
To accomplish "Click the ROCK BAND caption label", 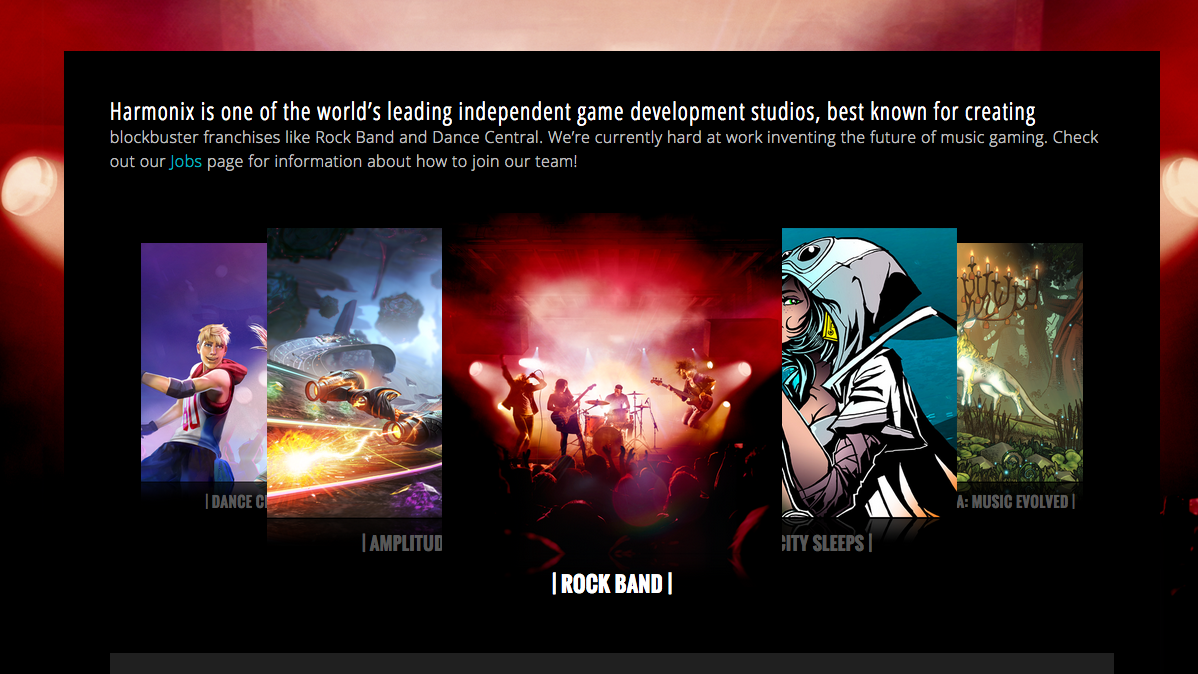I will click(612, 584).
